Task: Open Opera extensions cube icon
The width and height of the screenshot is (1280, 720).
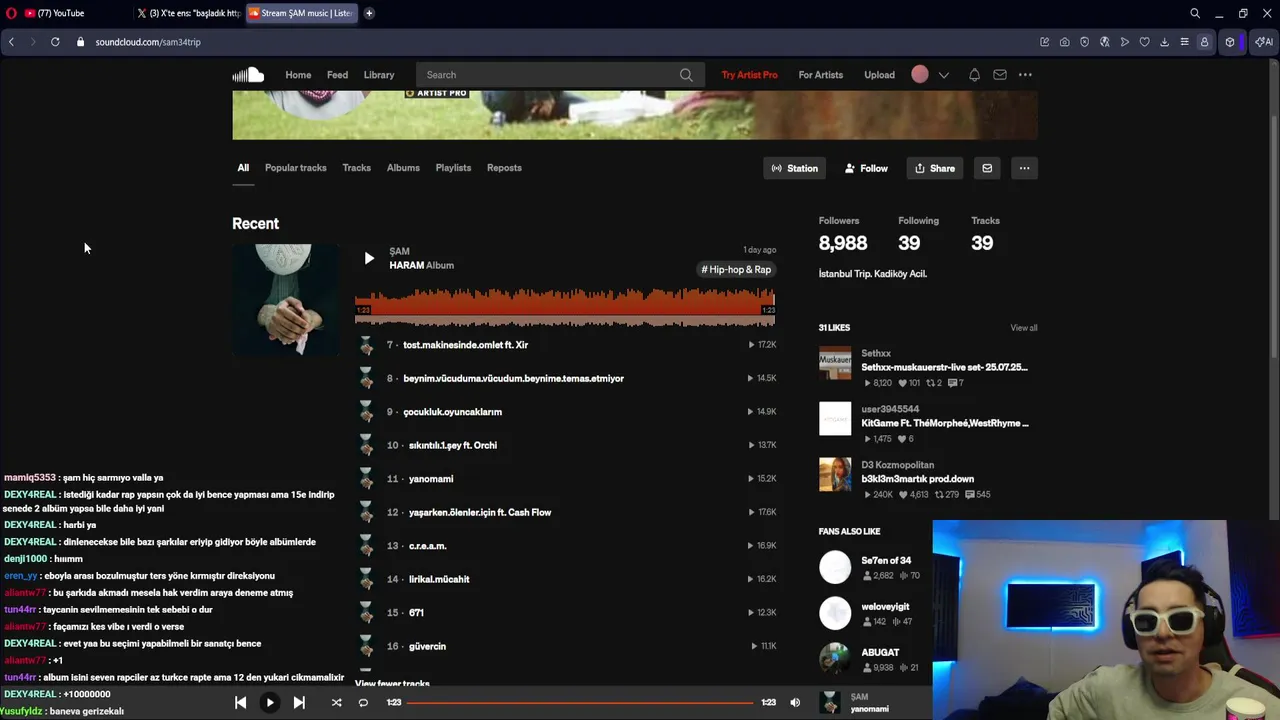Action: click(1230, 42)
